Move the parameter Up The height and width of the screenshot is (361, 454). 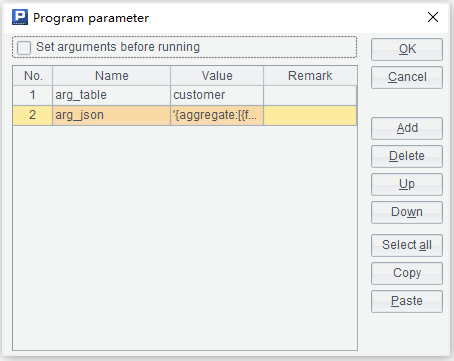click(407, 184)
